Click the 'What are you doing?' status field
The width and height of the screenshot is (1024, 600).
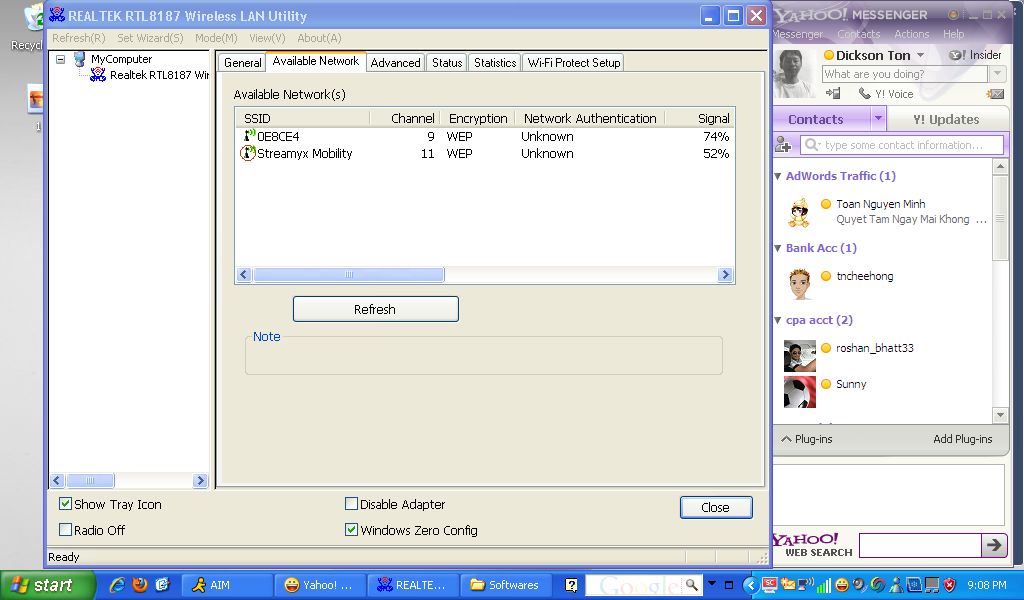(904, 74)
